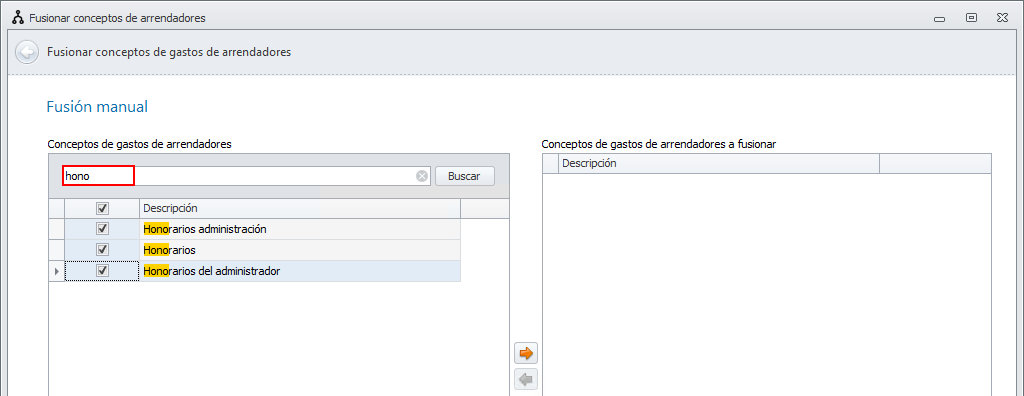Click the row indicator arrow of current row

point(56,271)
